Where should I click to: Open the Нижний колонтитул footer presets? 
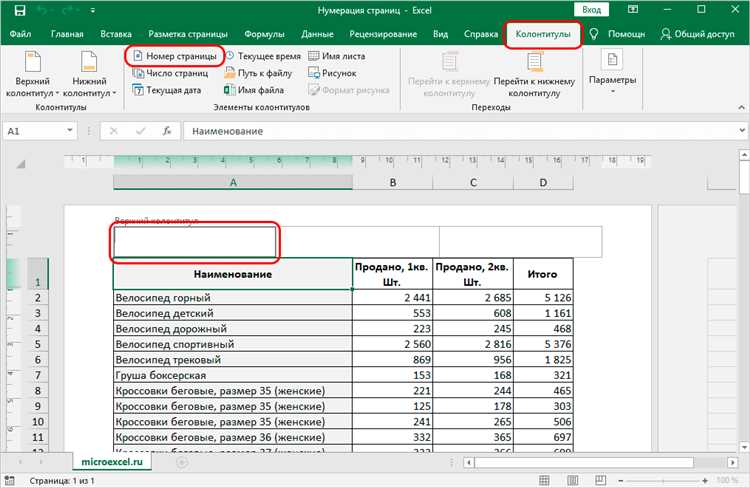89,75
